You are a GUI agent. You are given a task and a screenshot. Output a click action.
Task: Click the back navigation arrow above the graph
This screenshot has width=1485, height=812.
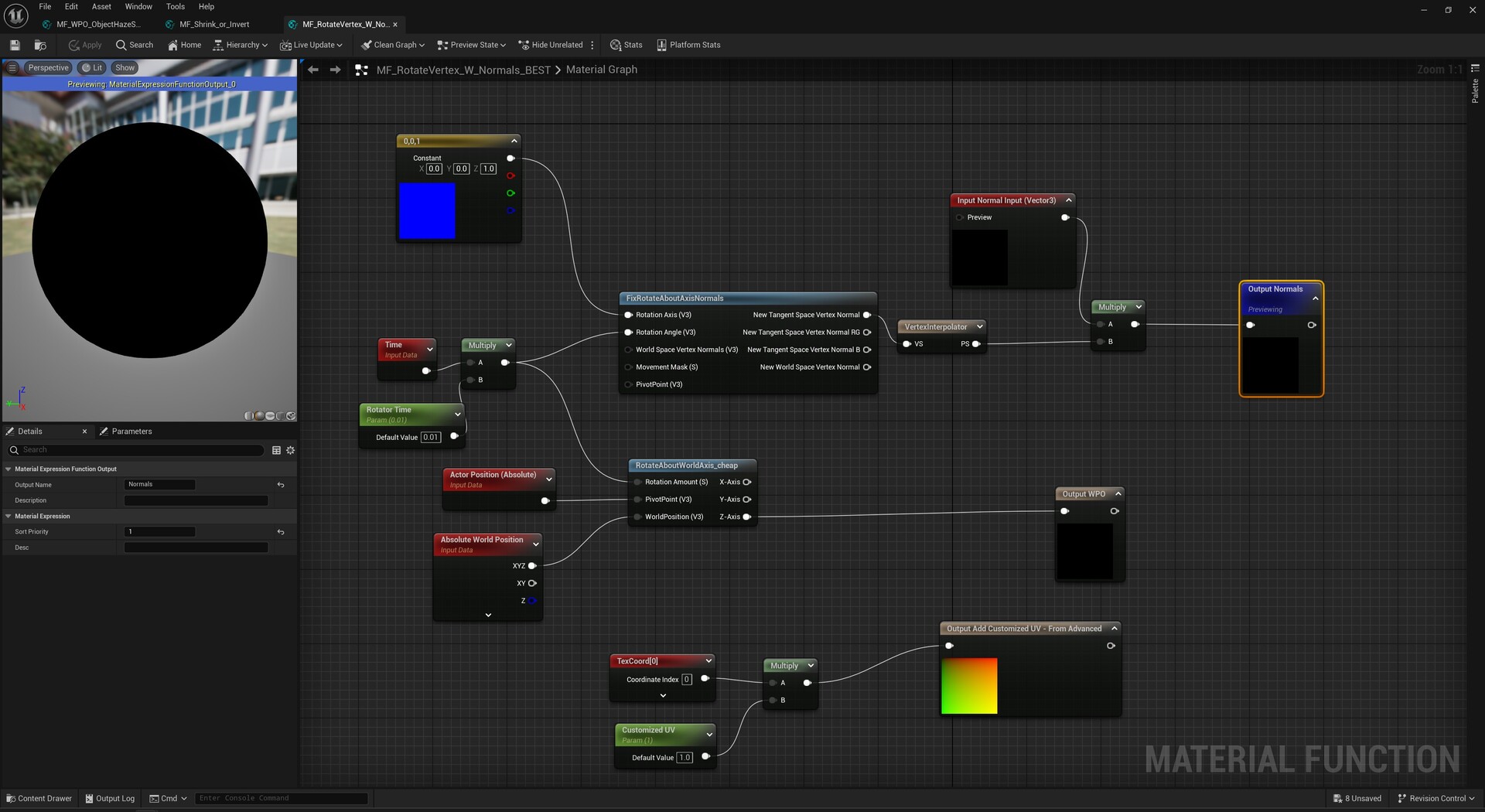coord(312,69)
